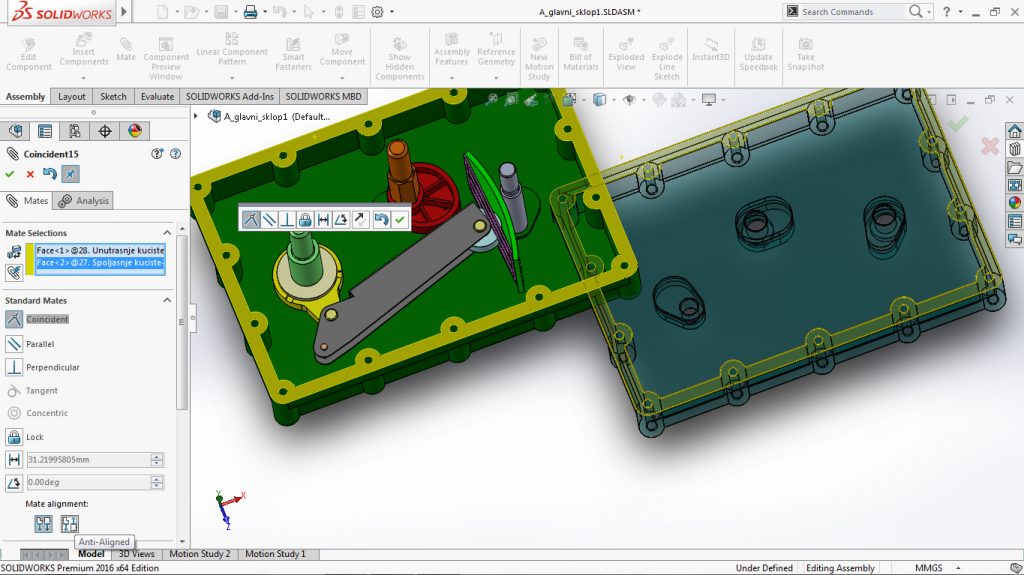Select the Anti-Aligned mate alignment button
This screenshot has height=575, width=1024.
[69, 523]
